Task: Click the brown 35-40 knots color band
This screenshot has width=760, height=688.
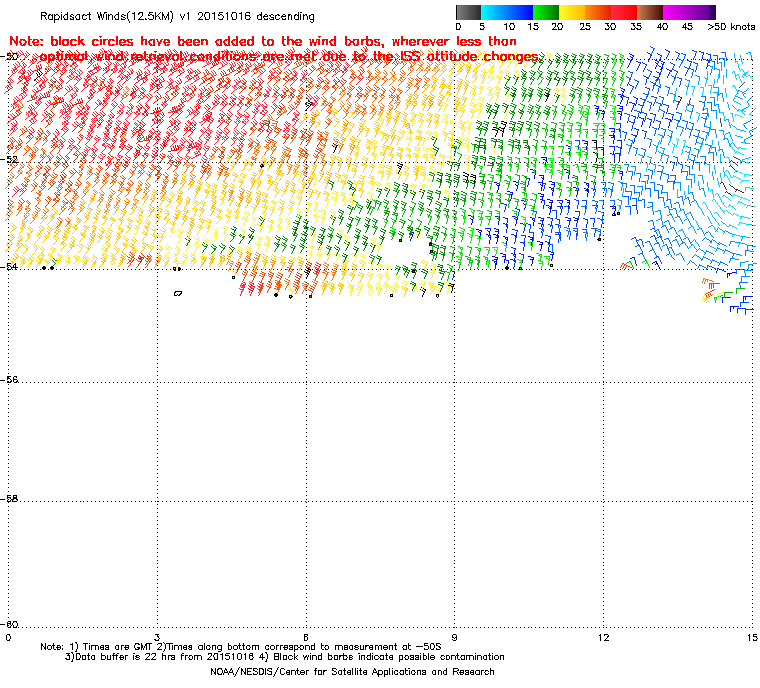Action: (650, 12)
